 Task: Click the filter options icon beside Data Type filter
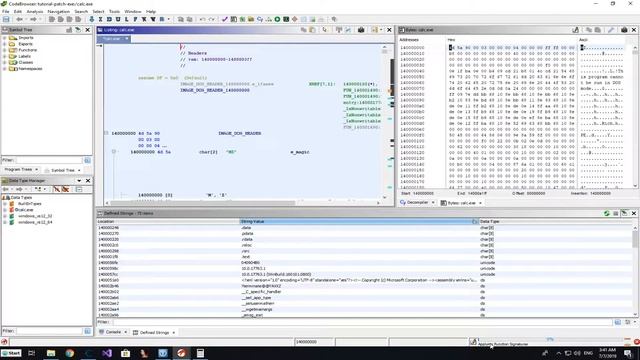(87, 331)
